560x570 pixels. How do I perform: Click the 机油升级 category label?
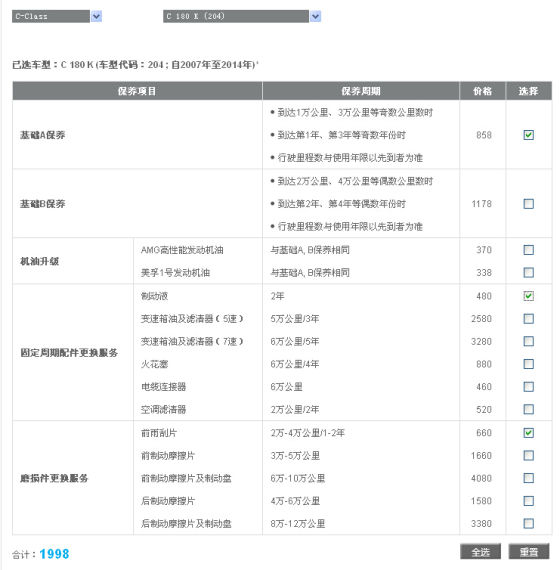(39, 261)
